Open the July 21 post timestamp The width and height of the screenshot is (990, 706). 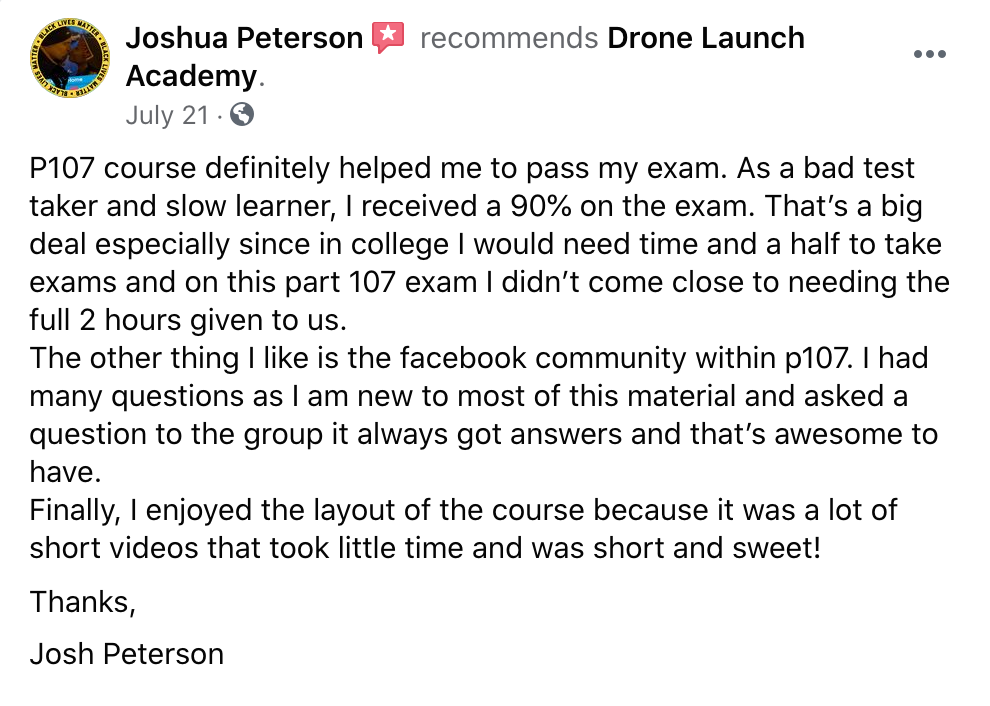[x=167, y=116]
